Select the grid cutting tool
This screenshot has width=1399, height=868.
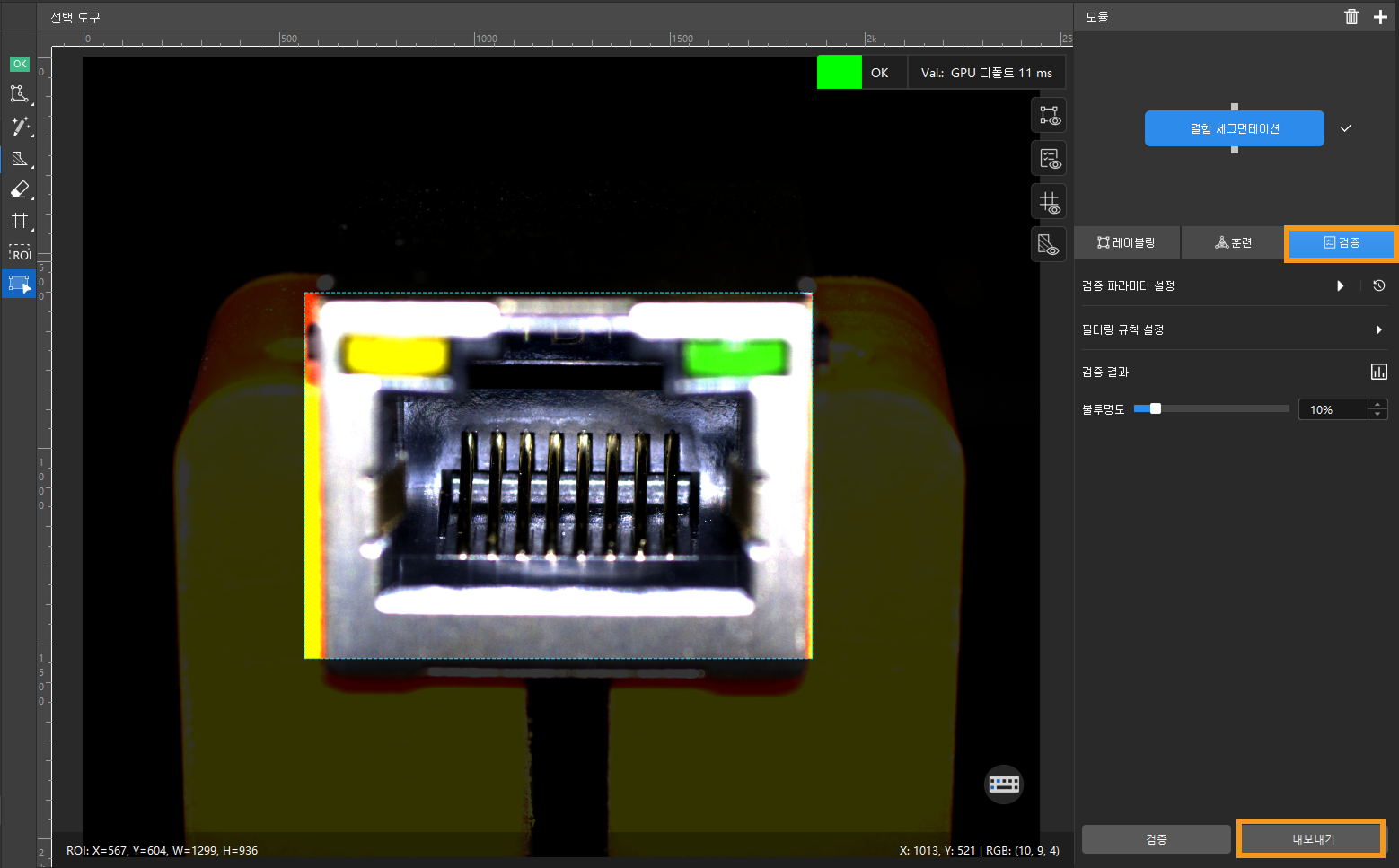click(x=19, y=221)
